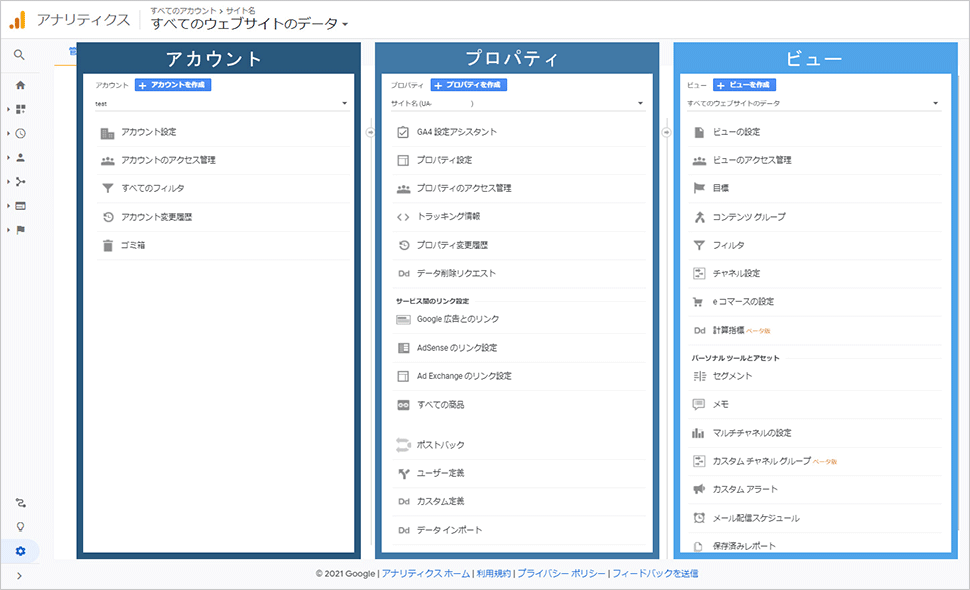
Task: Open Conversions reports flag icon
Action: [20, 229]
